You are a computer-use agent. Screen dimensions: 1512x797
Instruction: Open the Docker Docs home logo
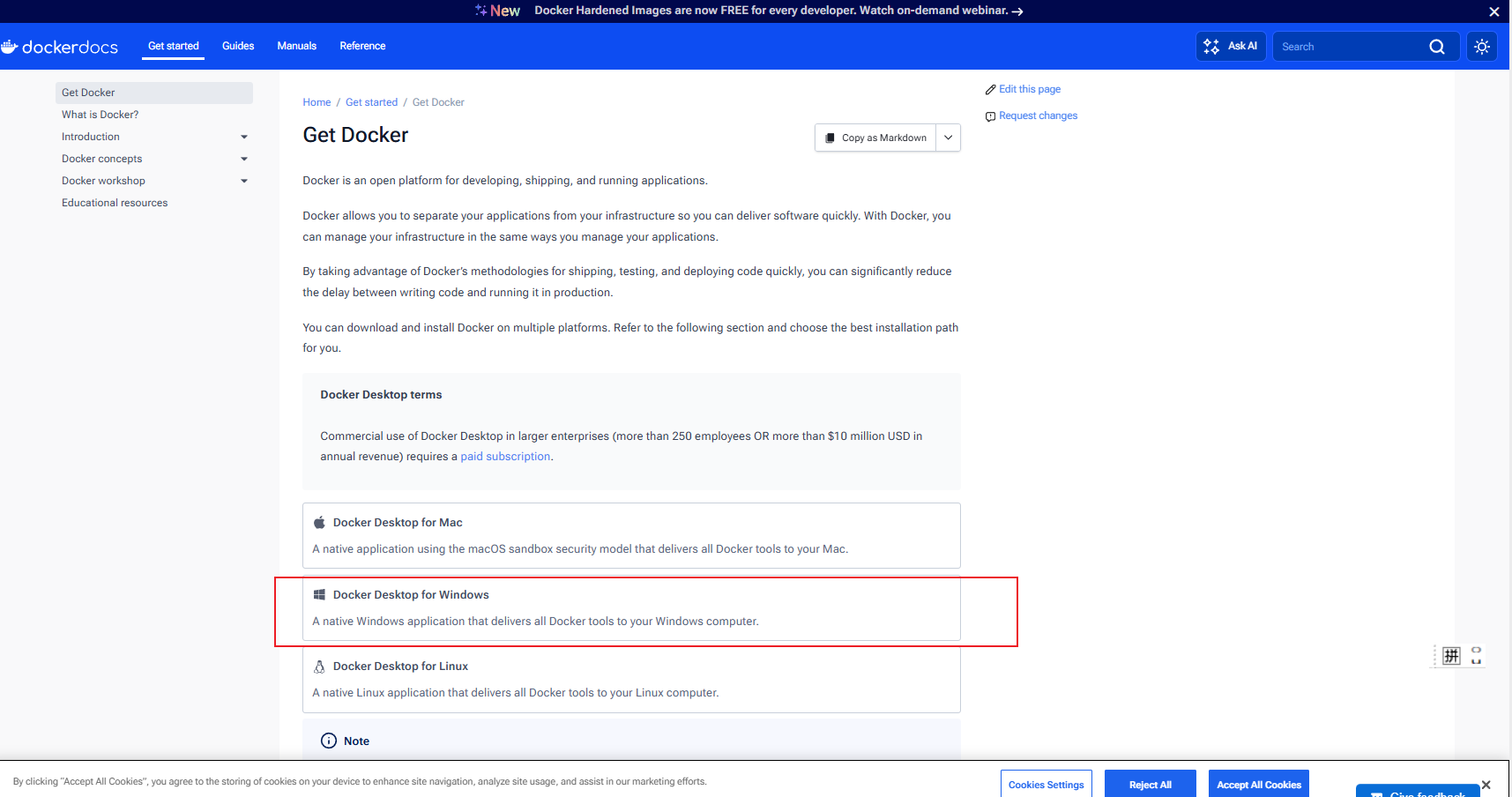click(59, 47)
